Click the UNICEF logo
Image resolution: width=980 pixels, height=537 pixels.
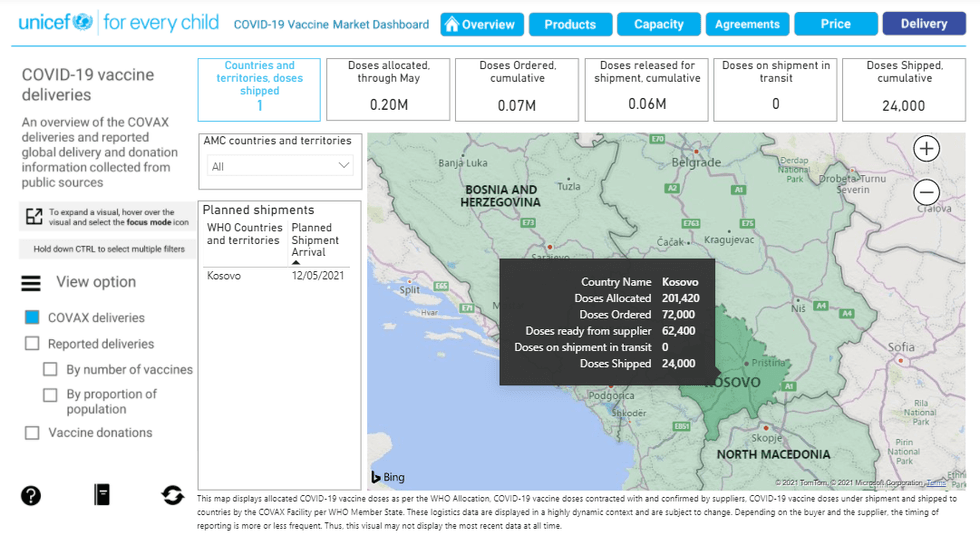click(x=55, y=23)
